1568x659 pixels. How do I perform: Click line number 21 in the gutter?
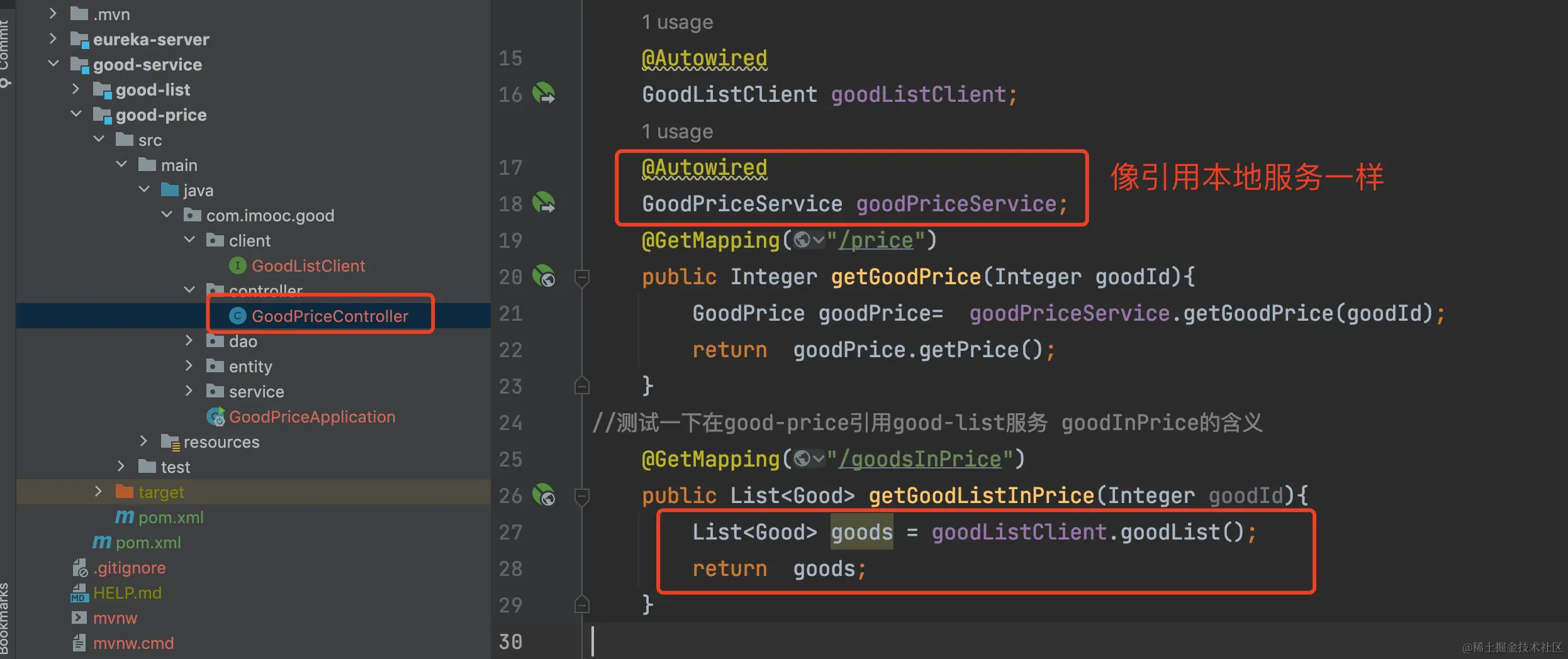pyautogui.click(x=510, y=313)
